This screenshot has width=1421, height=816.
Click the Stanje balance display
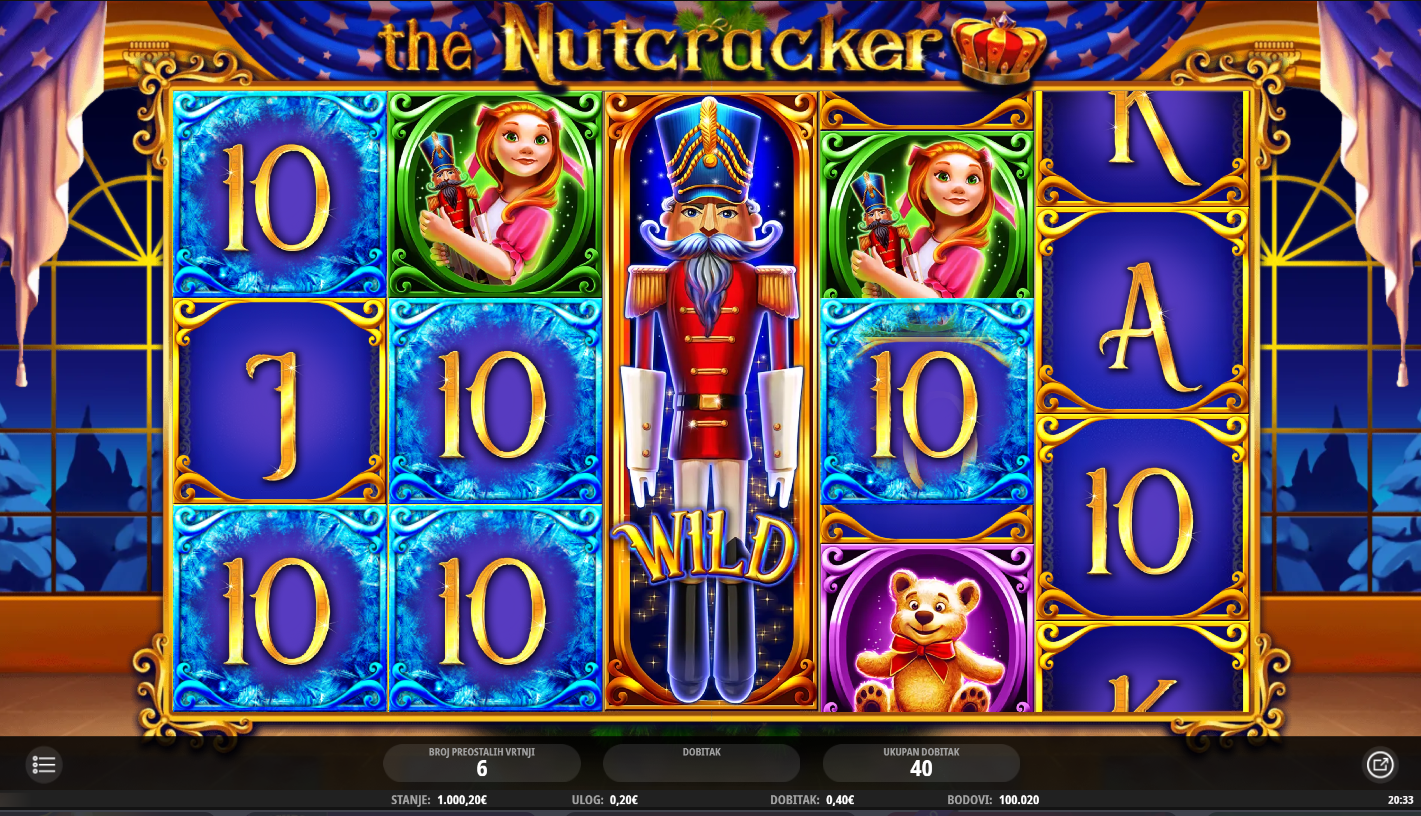point(439,800)
